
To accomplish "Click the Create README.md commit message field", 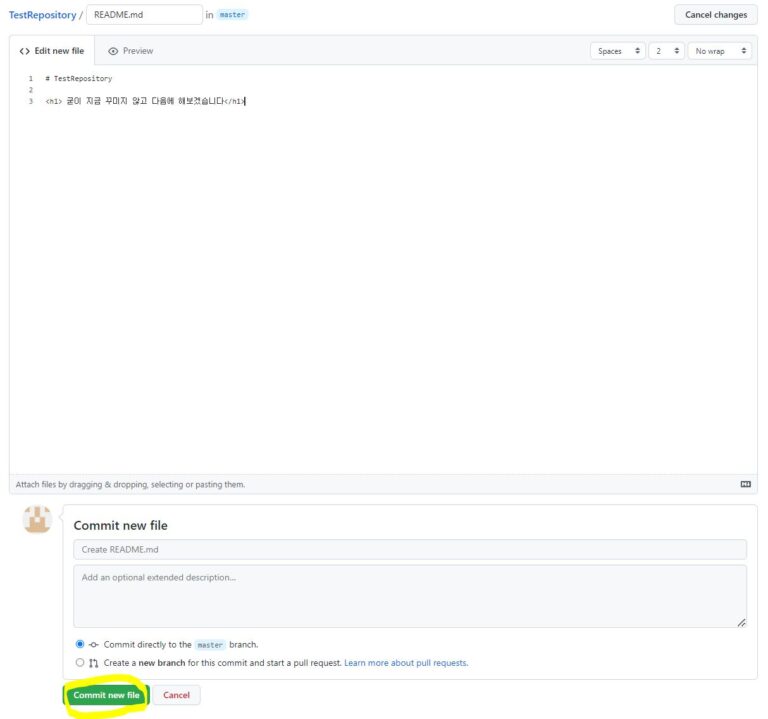I will point(409,550).
